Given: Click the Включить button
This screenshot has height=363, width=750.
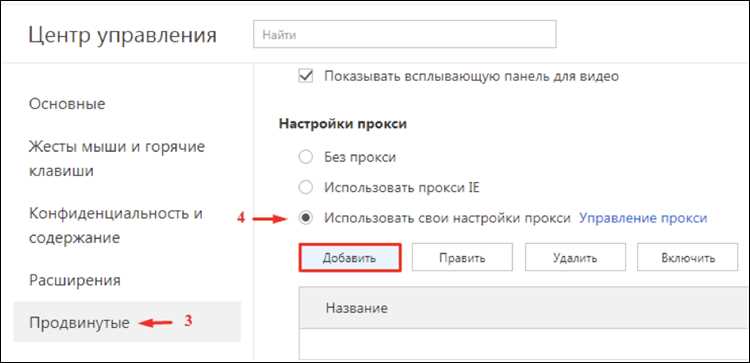Looking at the screenshot, I should (688, 258).
